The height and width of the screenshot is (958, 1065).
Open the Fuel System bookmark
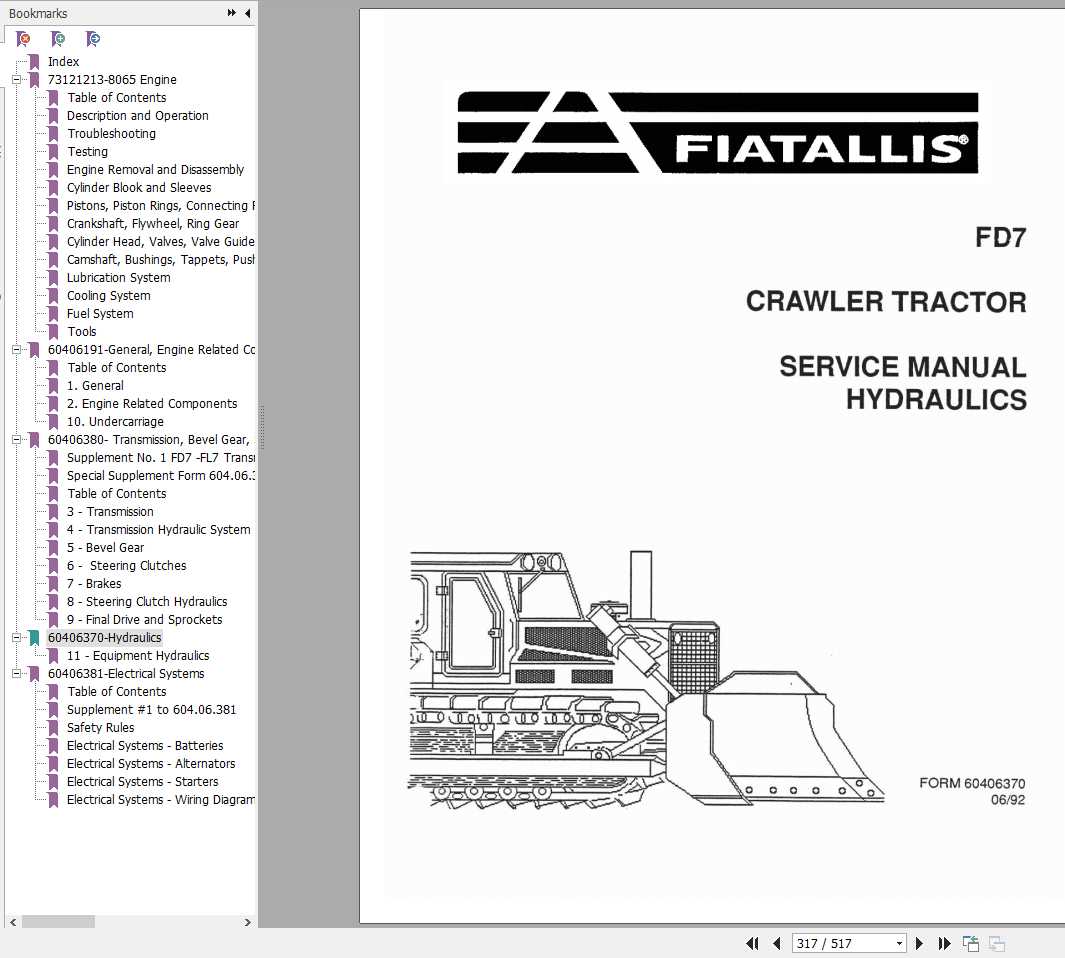(x=100, y=313)
